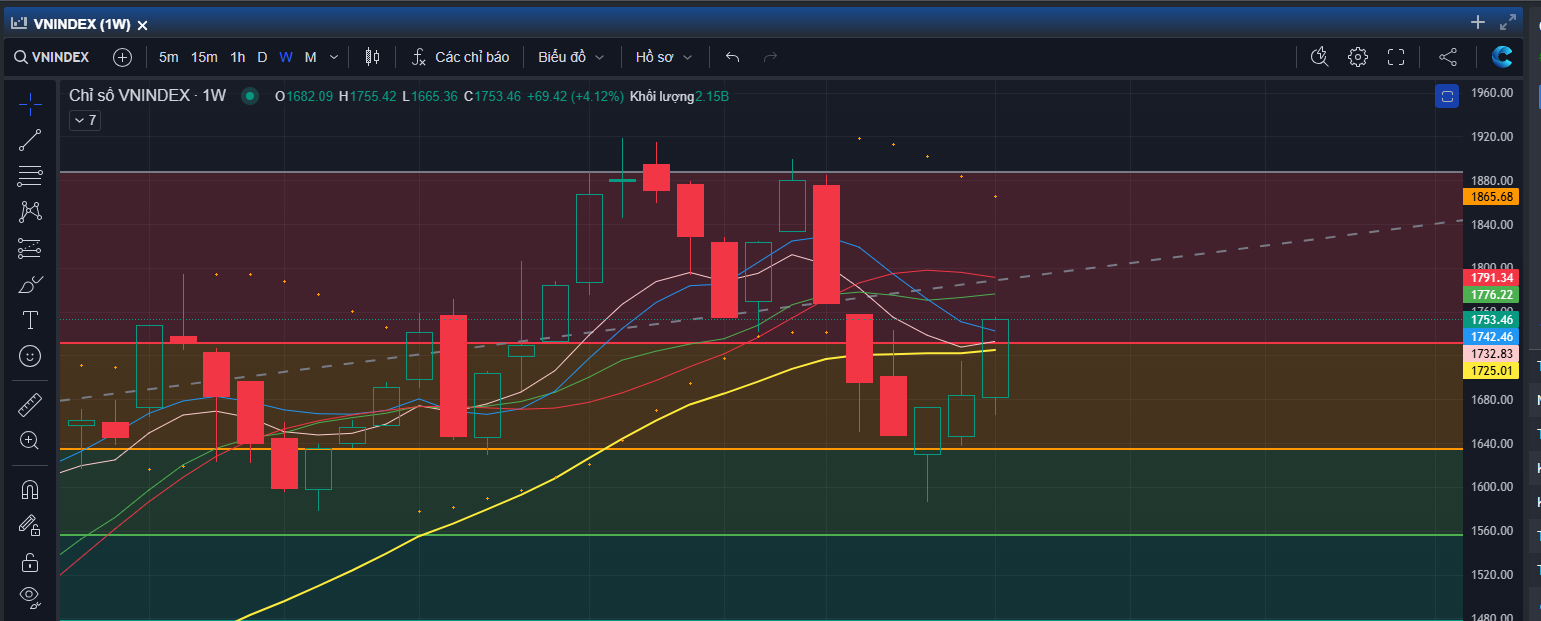1541x621 pixels.
Task: Enter fullscreen chart mode
Action: point(1396,57)
